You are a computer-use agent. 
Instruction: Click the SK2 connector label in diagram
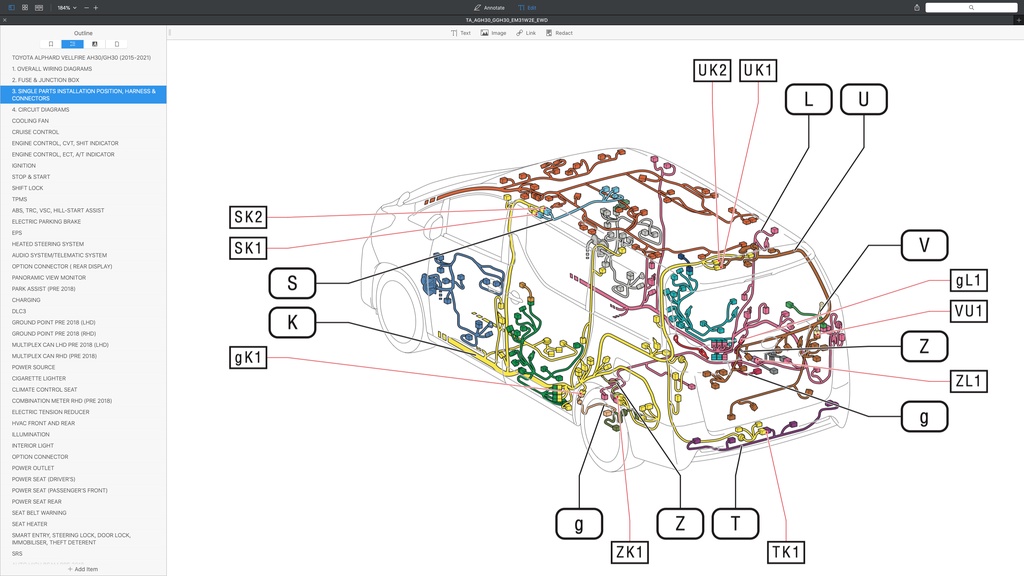point(248,217)
